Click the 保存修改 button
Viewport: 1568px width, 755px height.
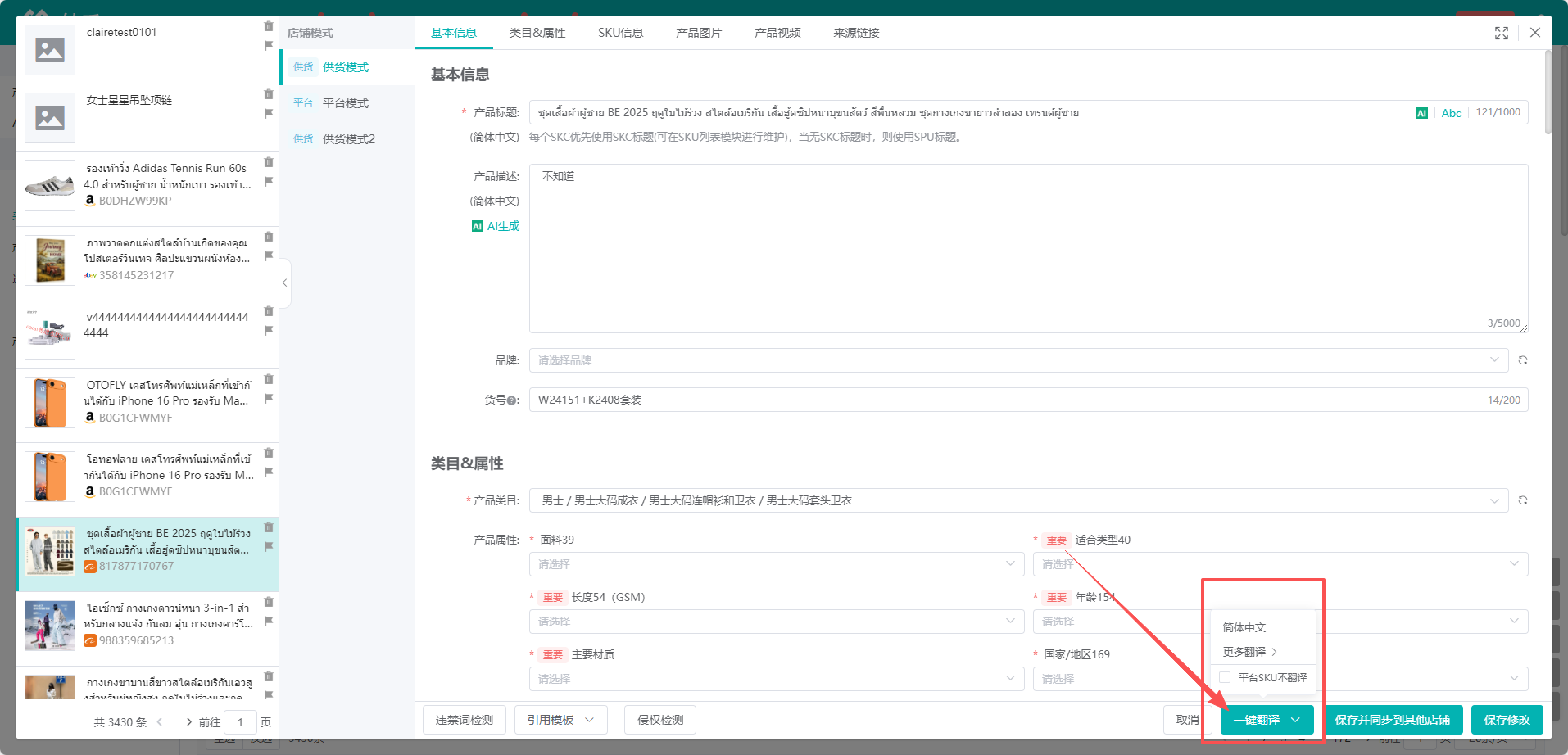pyautogui.click(x=1507, y=720)
